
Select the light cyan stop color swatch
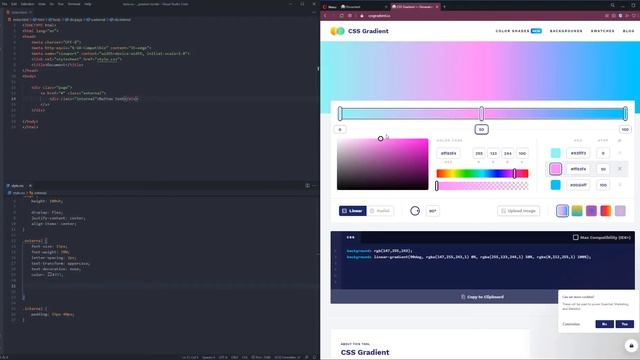(556, 153)
